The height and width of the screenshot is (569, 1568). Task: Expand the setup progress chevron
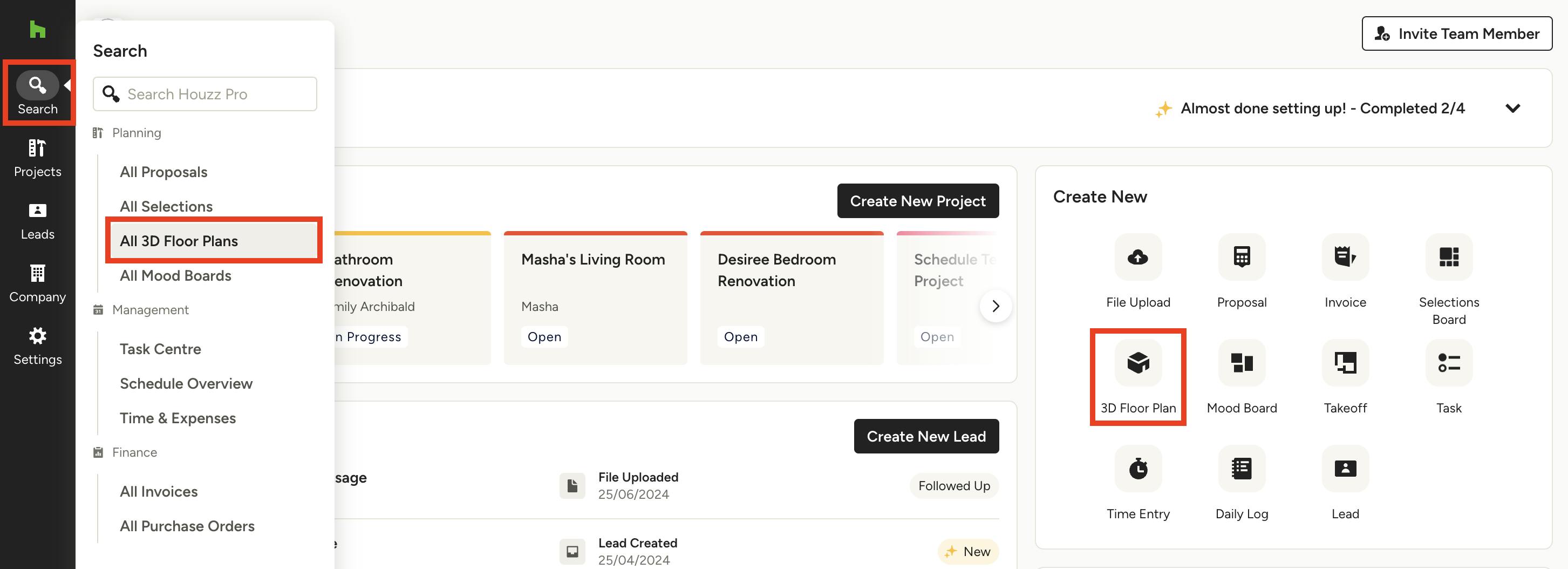point(1512,109)
